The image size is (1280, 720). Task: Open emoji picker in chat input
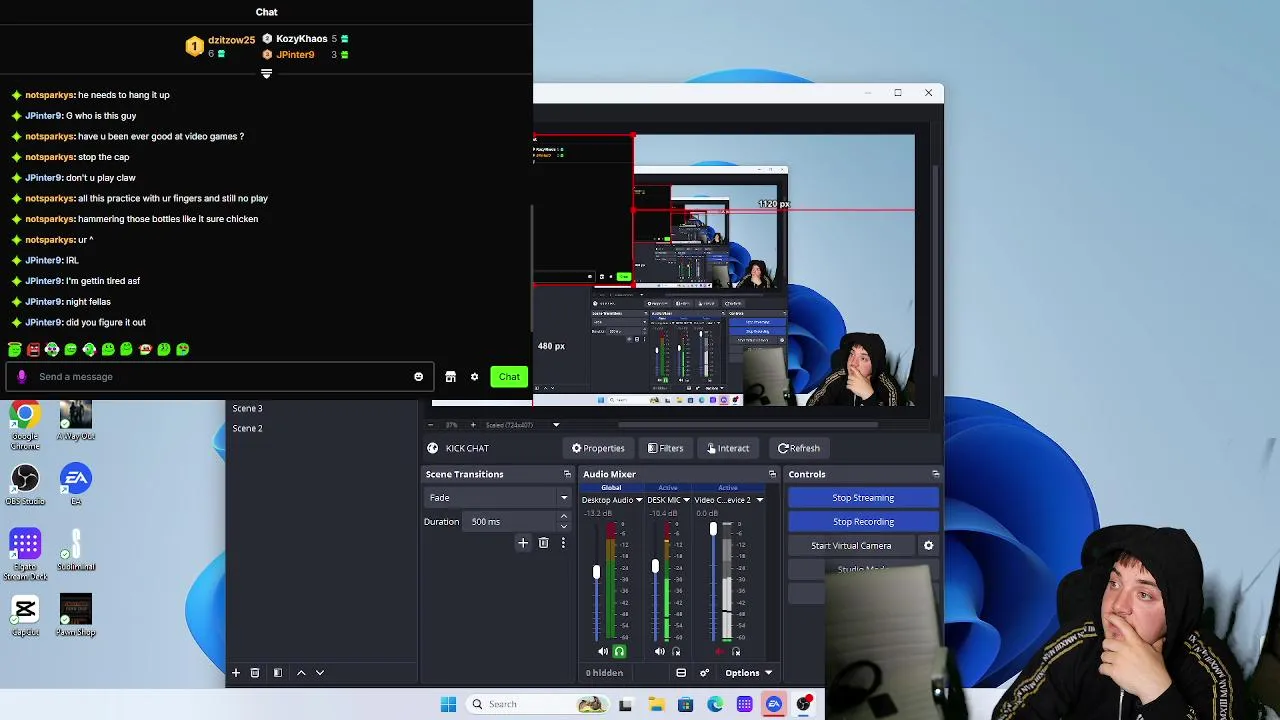click(x=418, y=377)
